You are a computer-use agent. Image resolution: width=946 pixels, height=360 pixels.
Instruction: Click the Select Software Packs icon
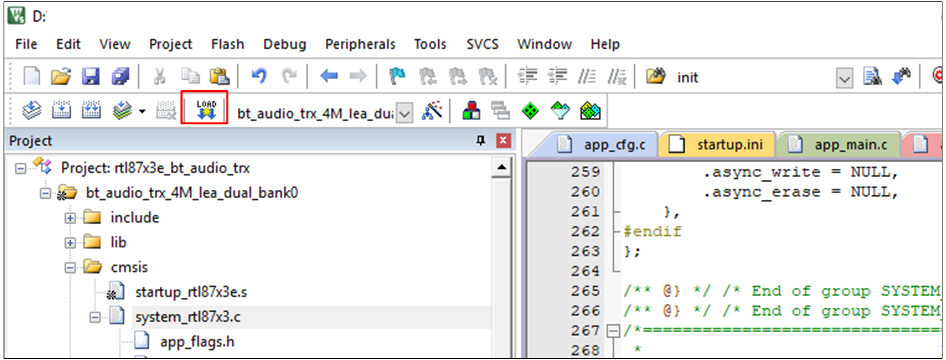point(559,111)
